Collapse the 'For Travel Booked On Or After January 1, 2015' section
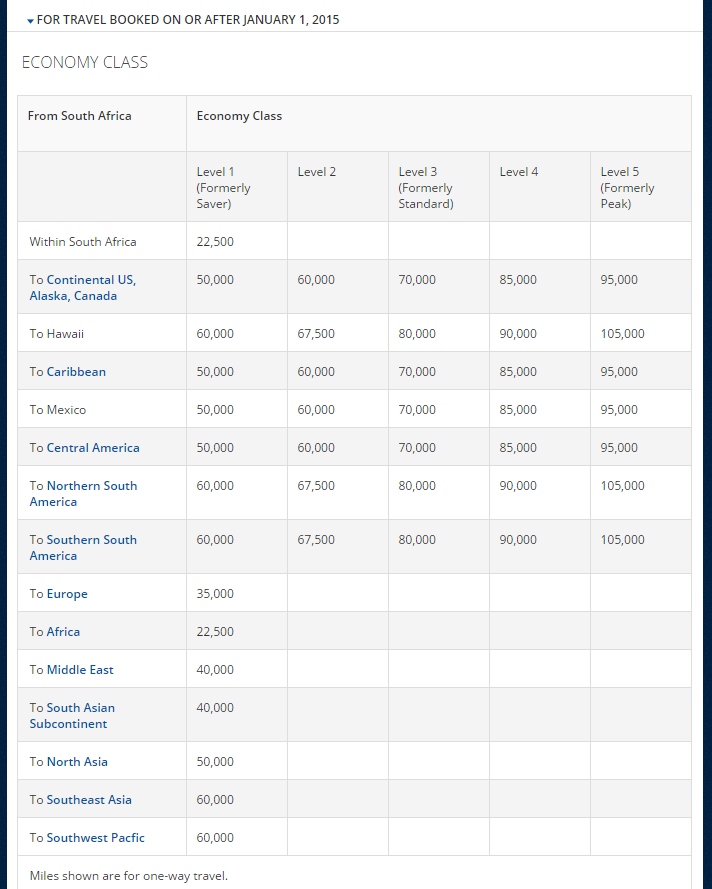Viewport: 712px width, 889px height. coord(188,20)
